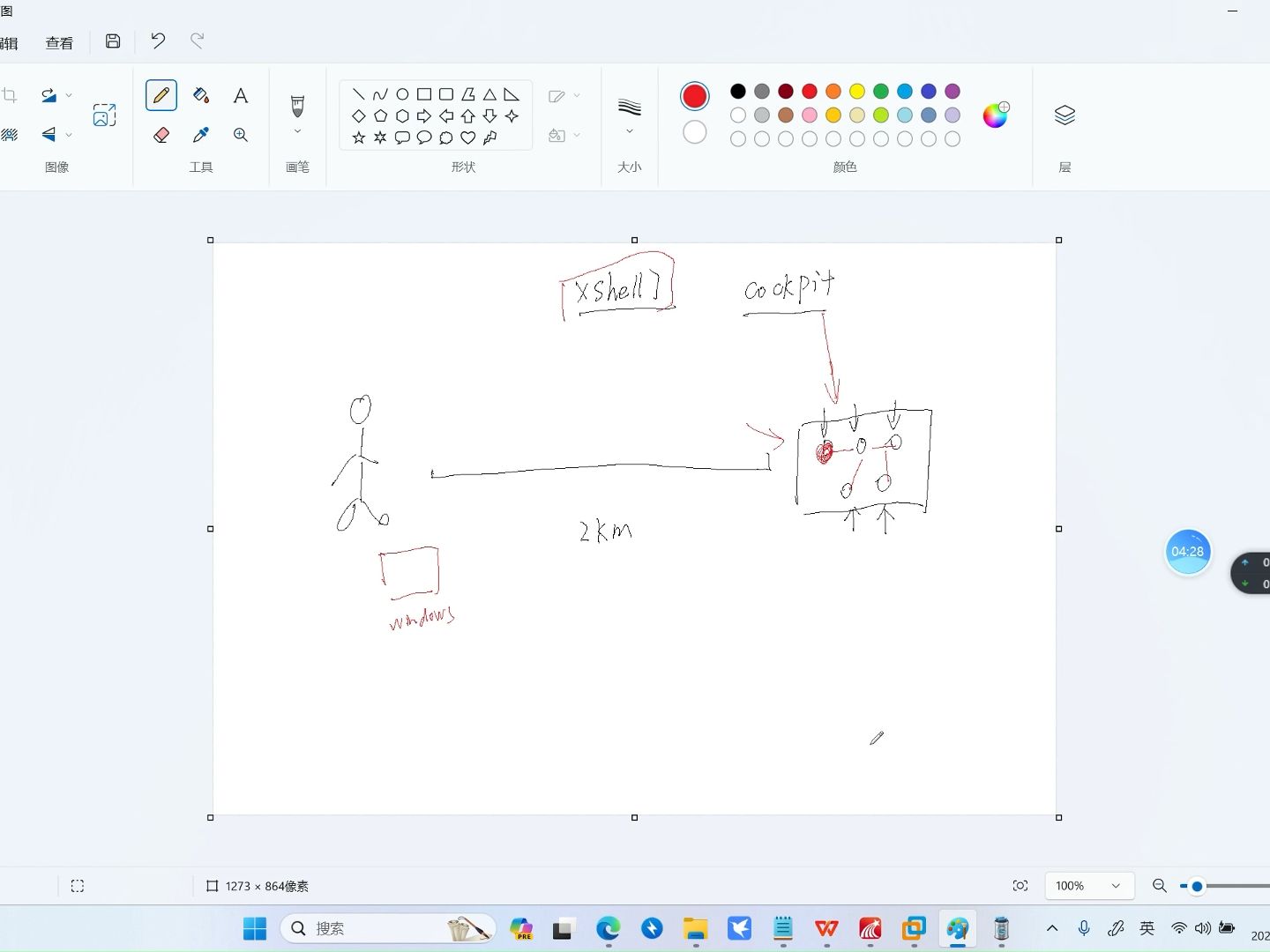Select the five-pointed star shape
Screen dimensions: 1270x952
(358, 137)
